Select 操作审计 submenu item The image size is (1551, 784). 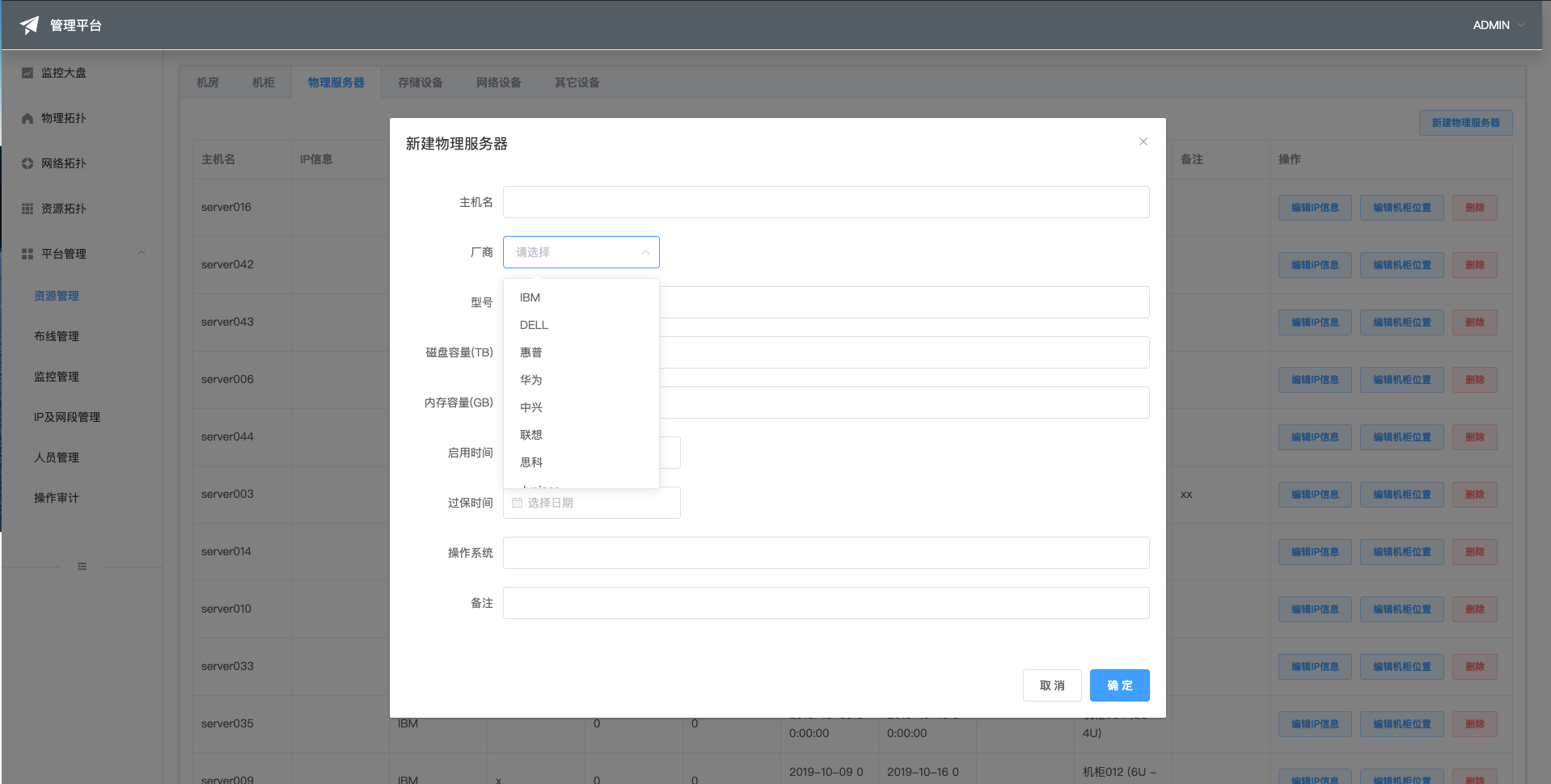point(82,498)
